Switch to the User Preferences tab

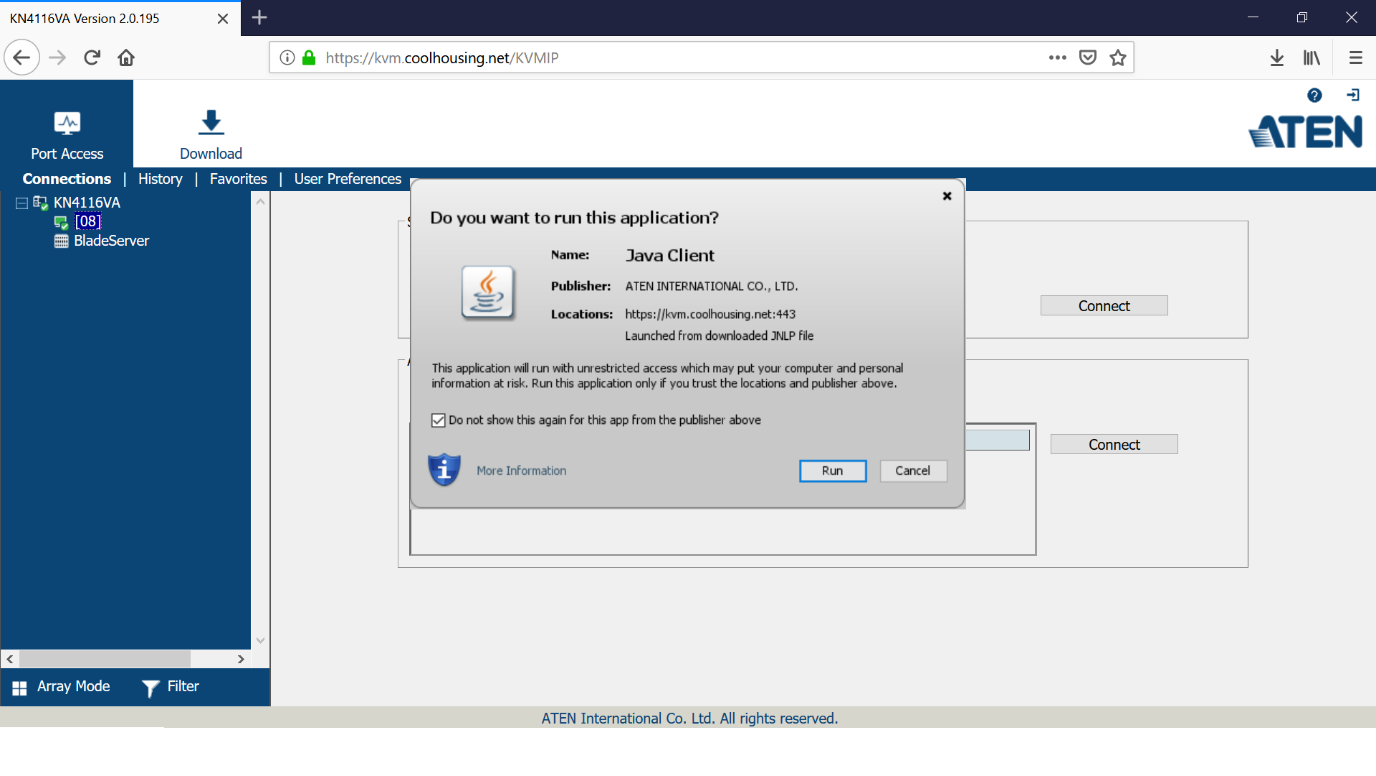pos(348,179)
